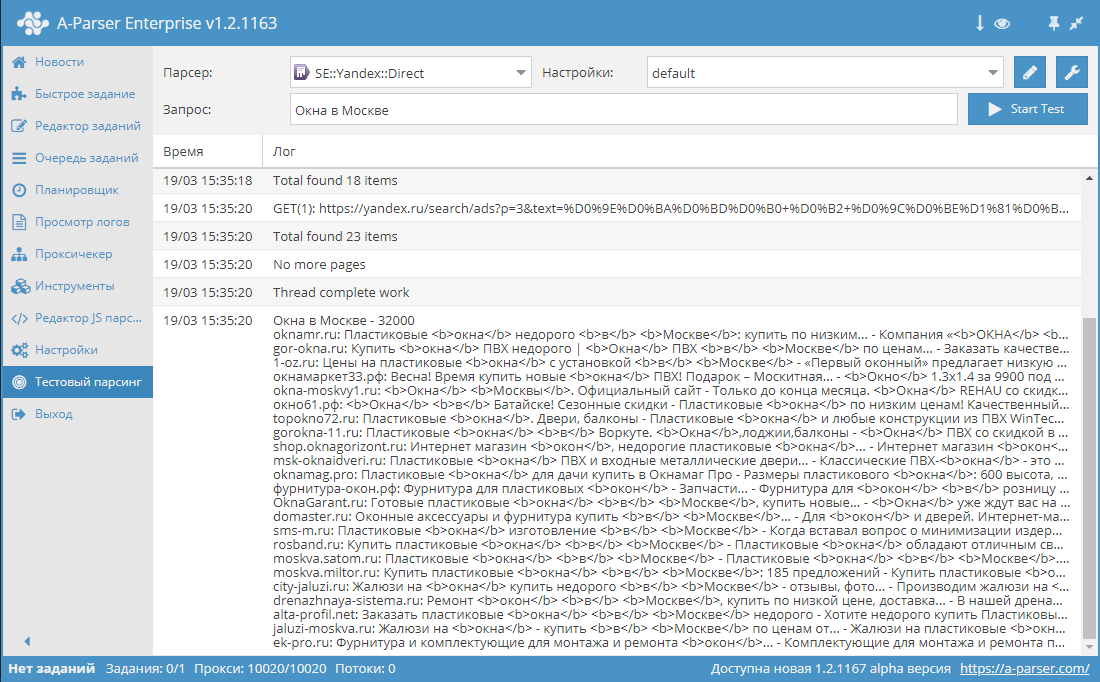Click the compress window arrows icon
The width and height of the screenshot is (1100, 682).
coord(1077,22)
